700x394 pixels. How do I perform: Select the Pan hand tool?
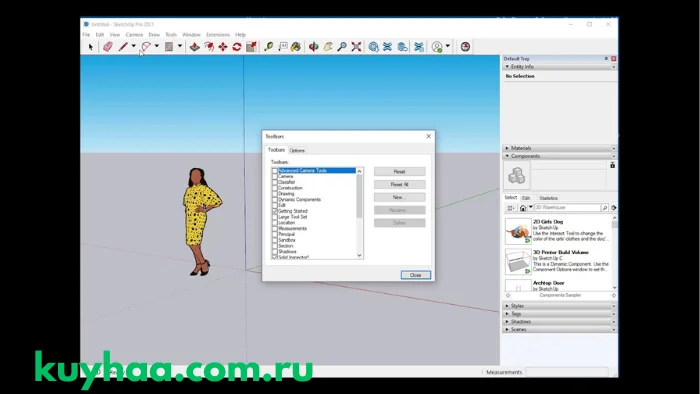point(328,47)
